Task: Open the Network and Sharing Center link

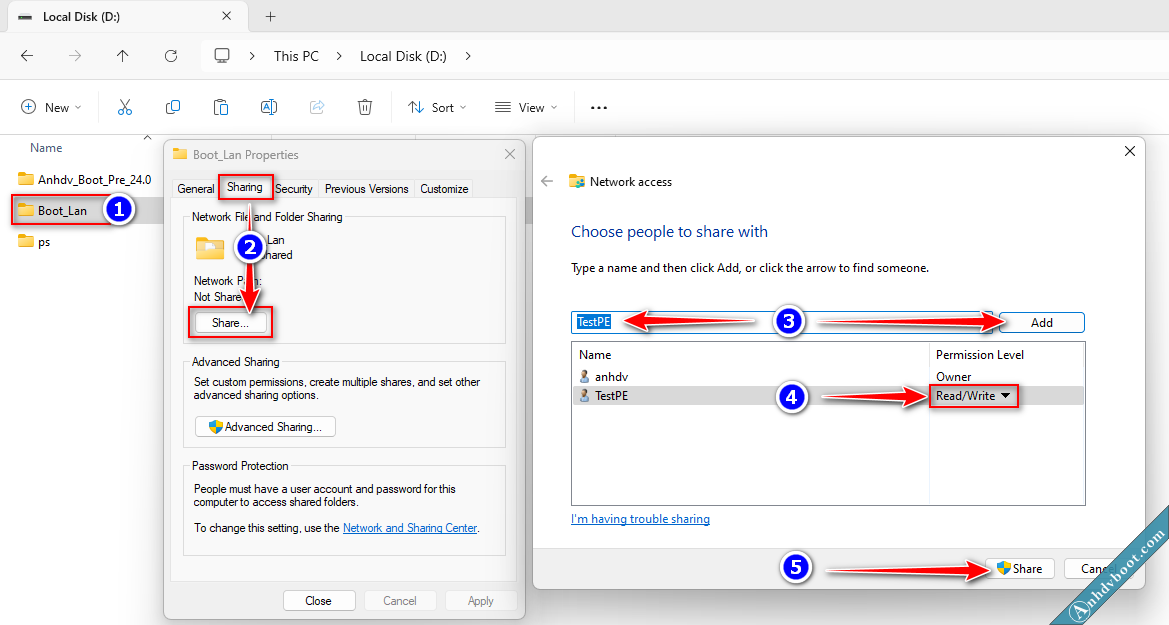Action: tap(409, 528)
